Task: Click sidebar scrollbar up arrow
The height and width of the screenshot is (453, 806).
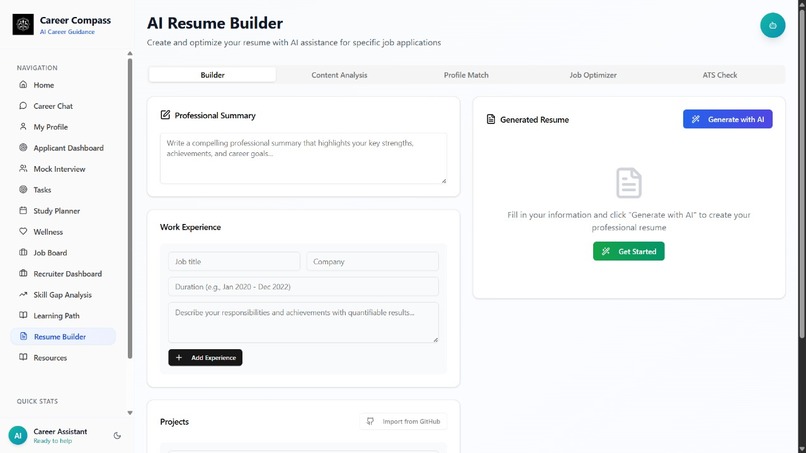Action: coord(130,53)
